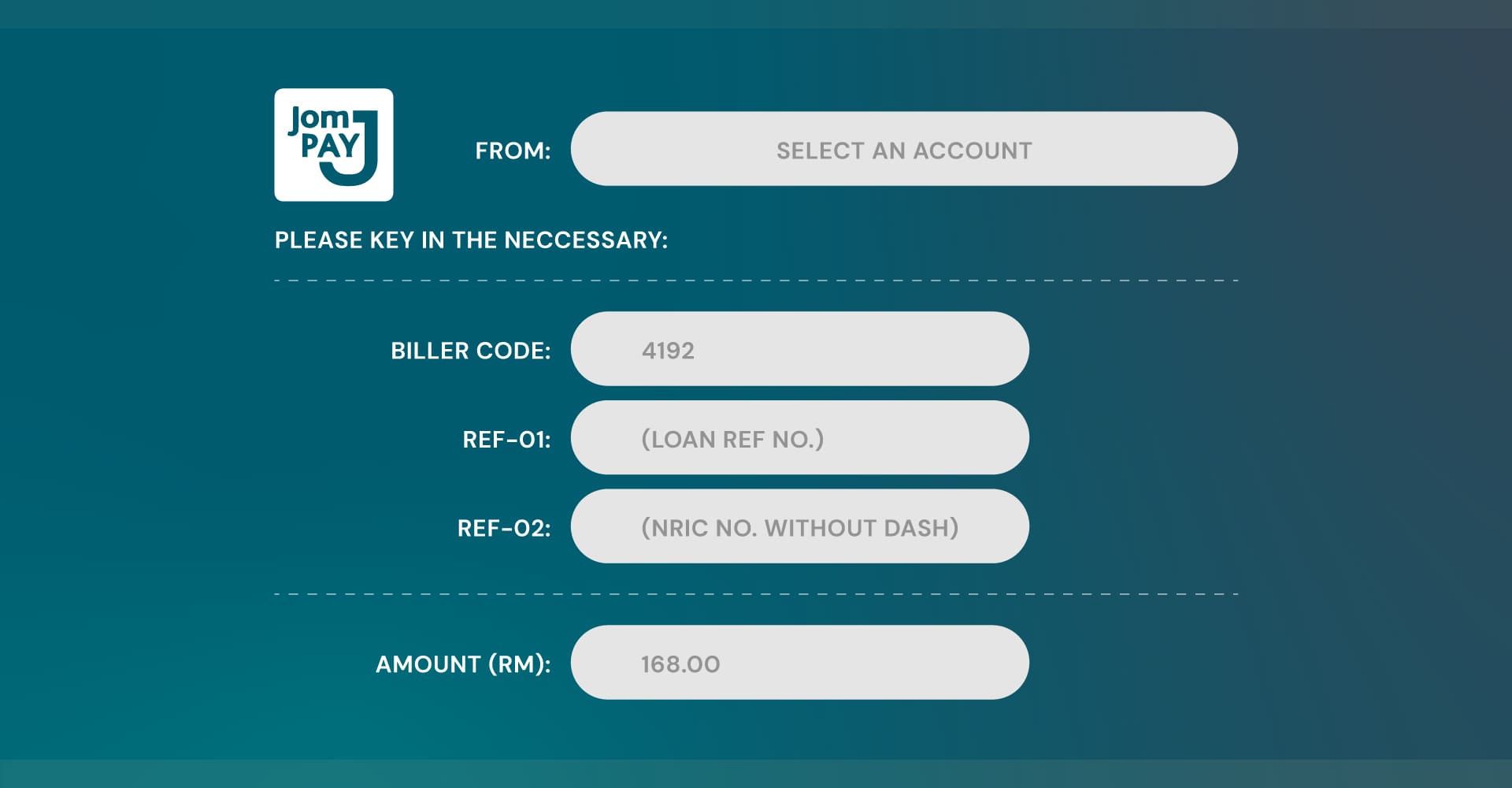Click the REF-01: label
The height and width of the screenshot is (788, 1512).
[x=506, y=440]
